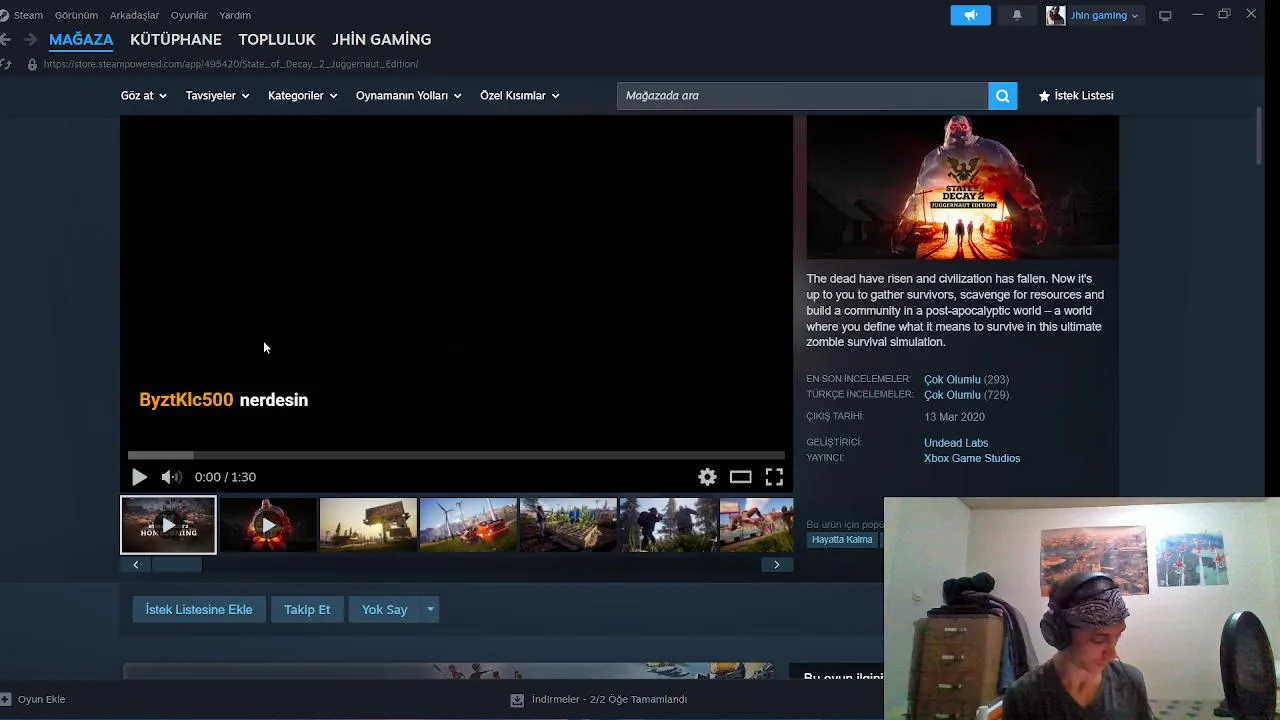
Task: Open the Undead Labs developer link
Action: coord(956,443)
